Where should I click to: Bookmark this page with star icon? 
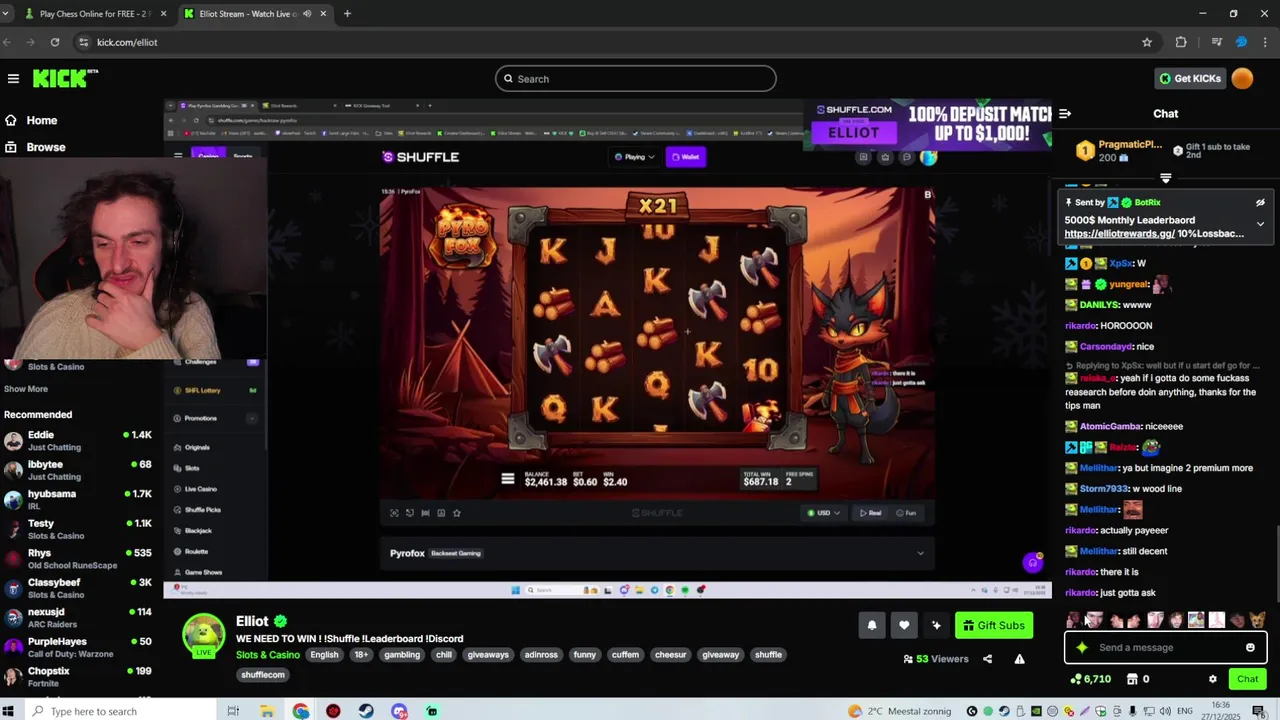[x=1147, y=42]
